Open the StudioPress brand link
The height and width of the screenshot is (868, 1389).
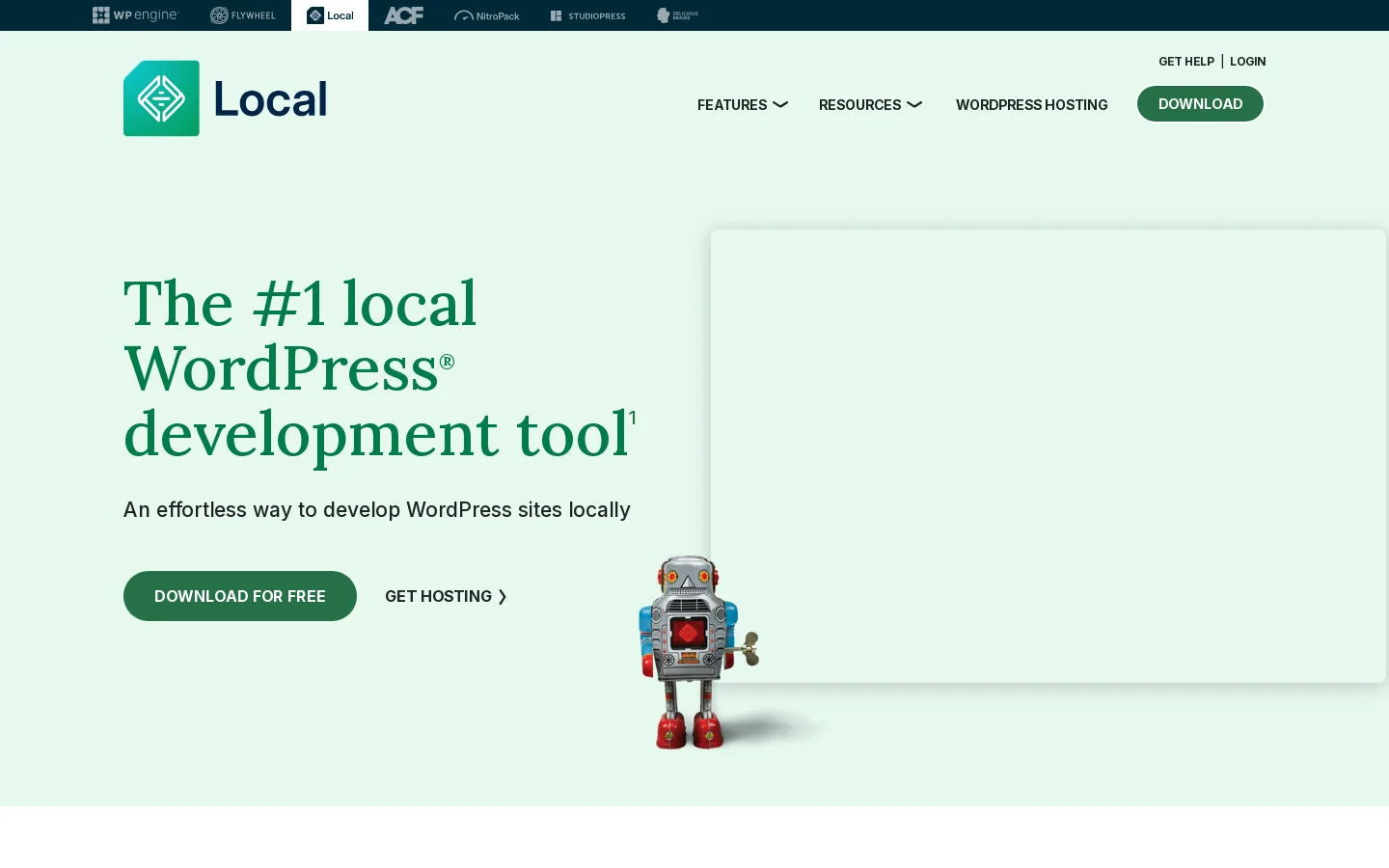(588, 15)
